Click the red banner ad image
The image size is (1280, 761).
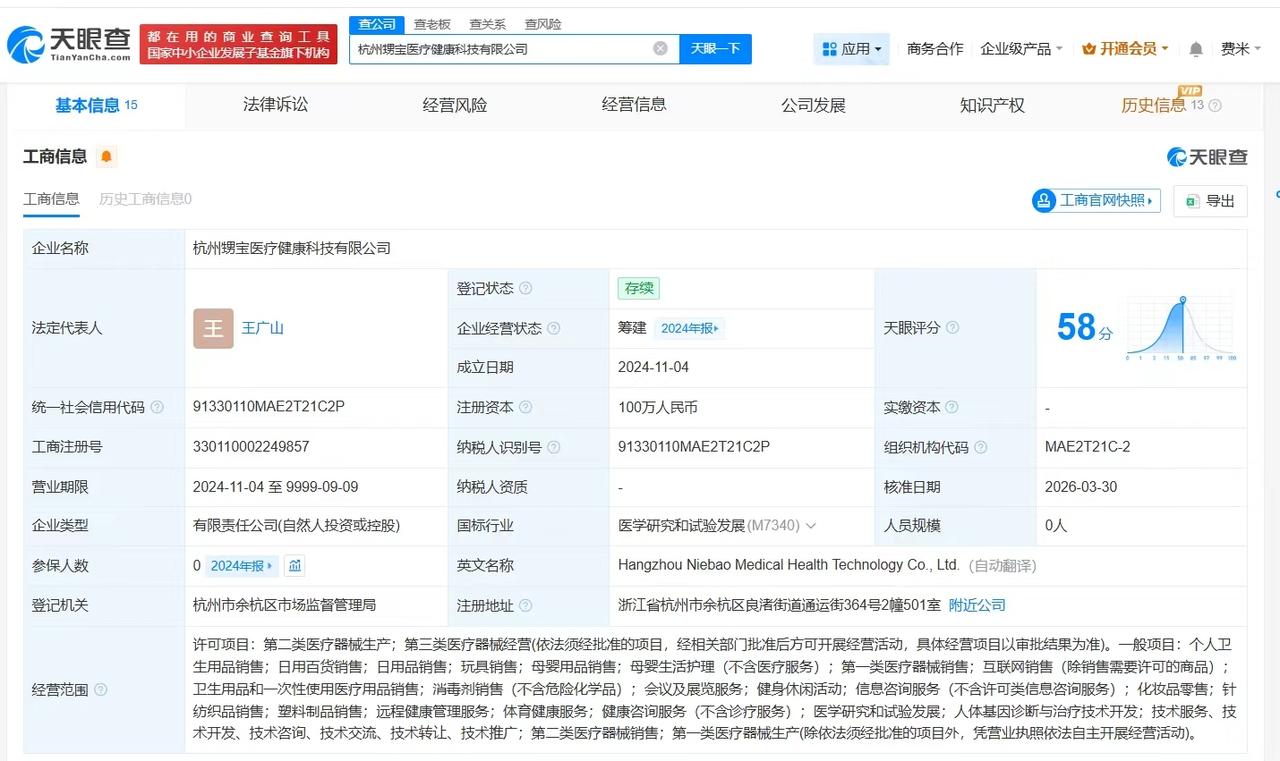[238, 44]
